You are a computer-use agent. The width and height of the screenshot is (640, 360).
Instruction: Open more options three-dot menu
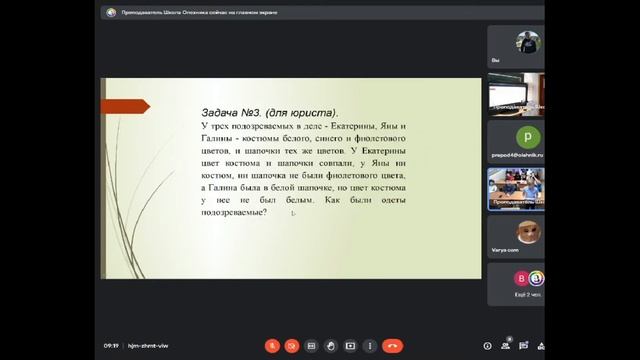point(370,346)
